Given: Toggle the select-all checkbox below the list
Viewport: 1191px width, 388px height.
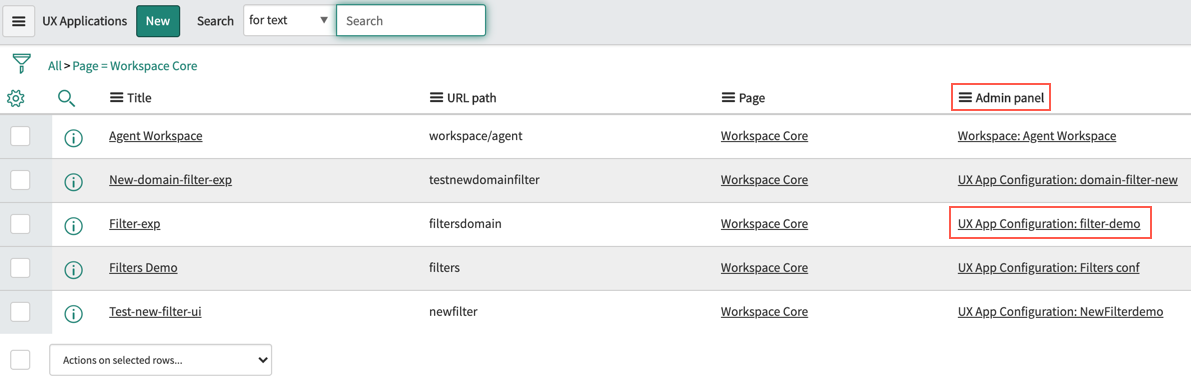Looking at the screenshot, I should [20, 360].
